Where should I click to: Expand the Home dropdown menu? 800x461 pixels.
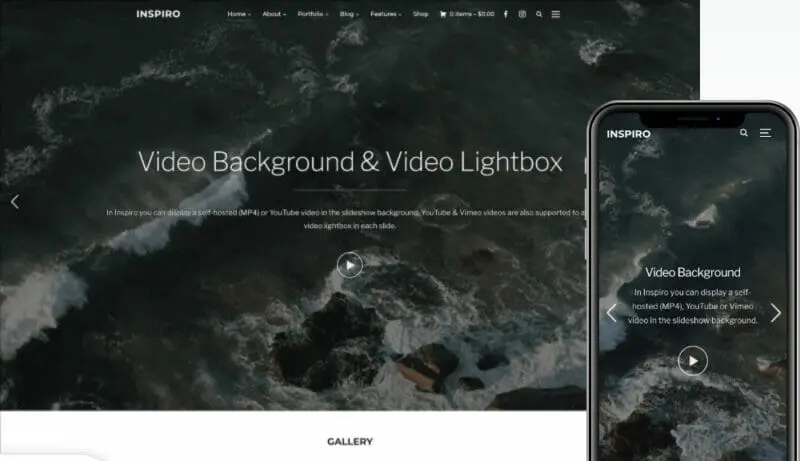(x=238, y=14)
